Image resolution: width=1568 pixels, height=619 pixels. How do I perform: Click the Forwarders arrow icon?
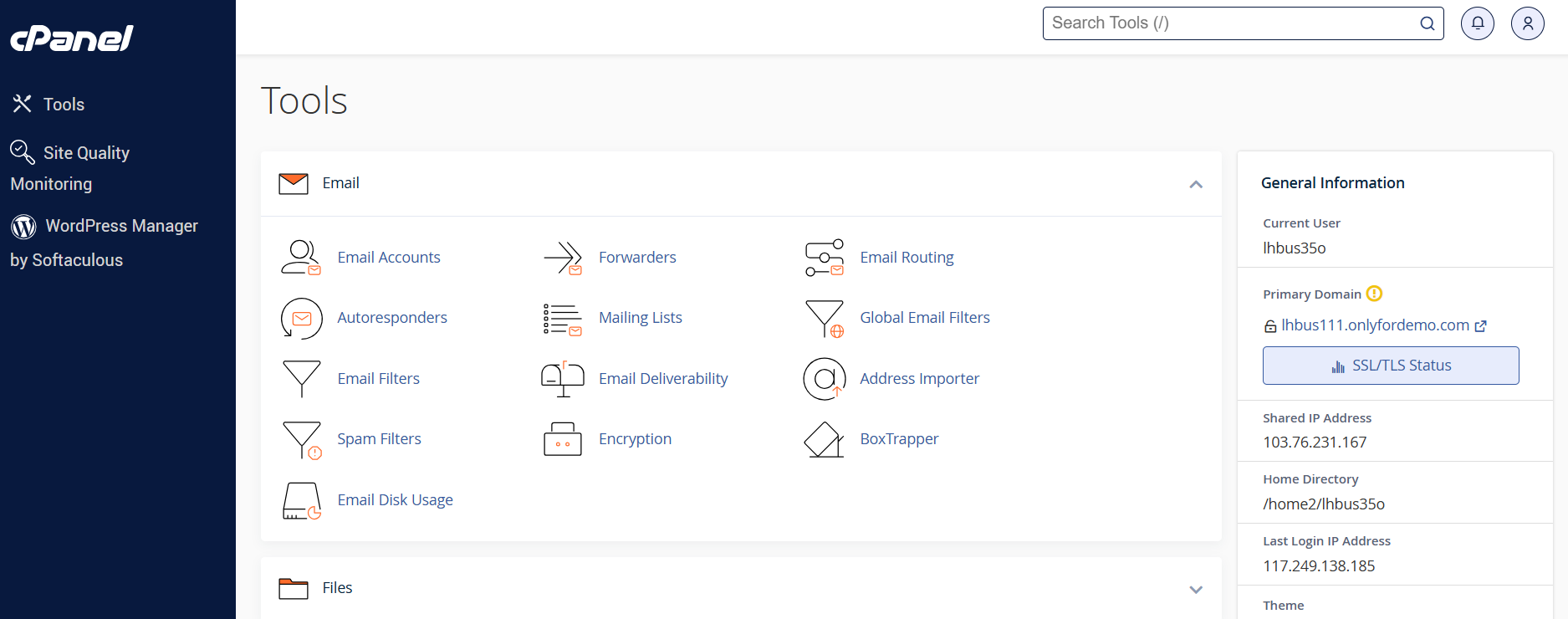coord(563,258)
